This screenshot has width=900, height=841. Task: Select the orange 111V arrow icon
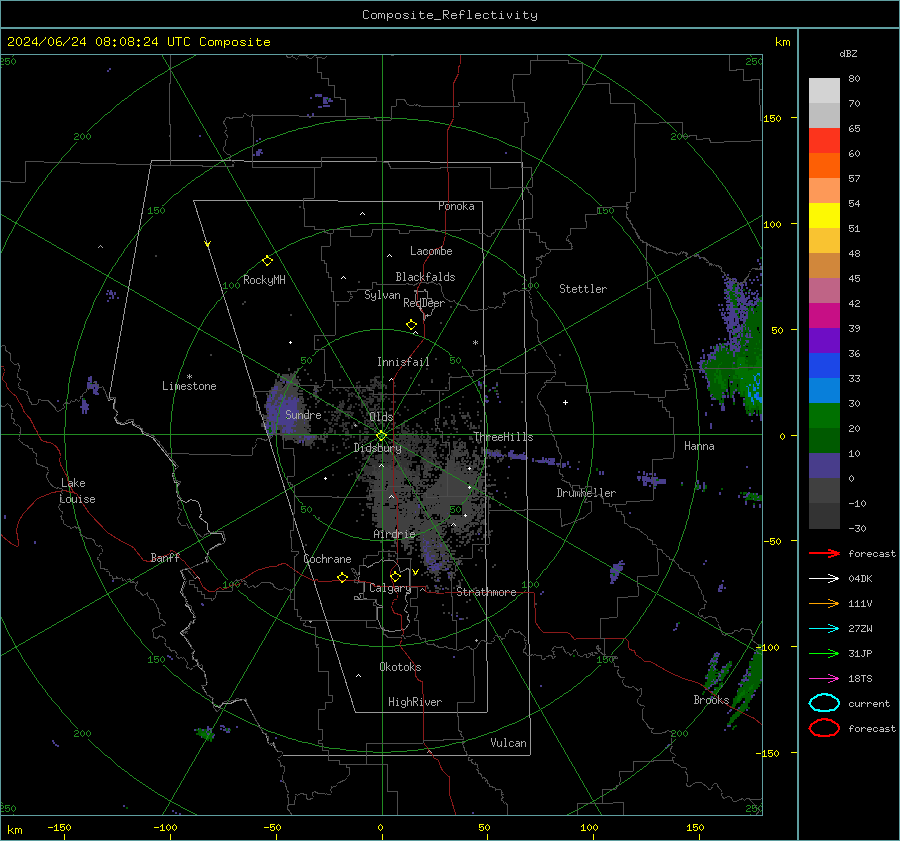pyautogui.click(x=824, y=603)
